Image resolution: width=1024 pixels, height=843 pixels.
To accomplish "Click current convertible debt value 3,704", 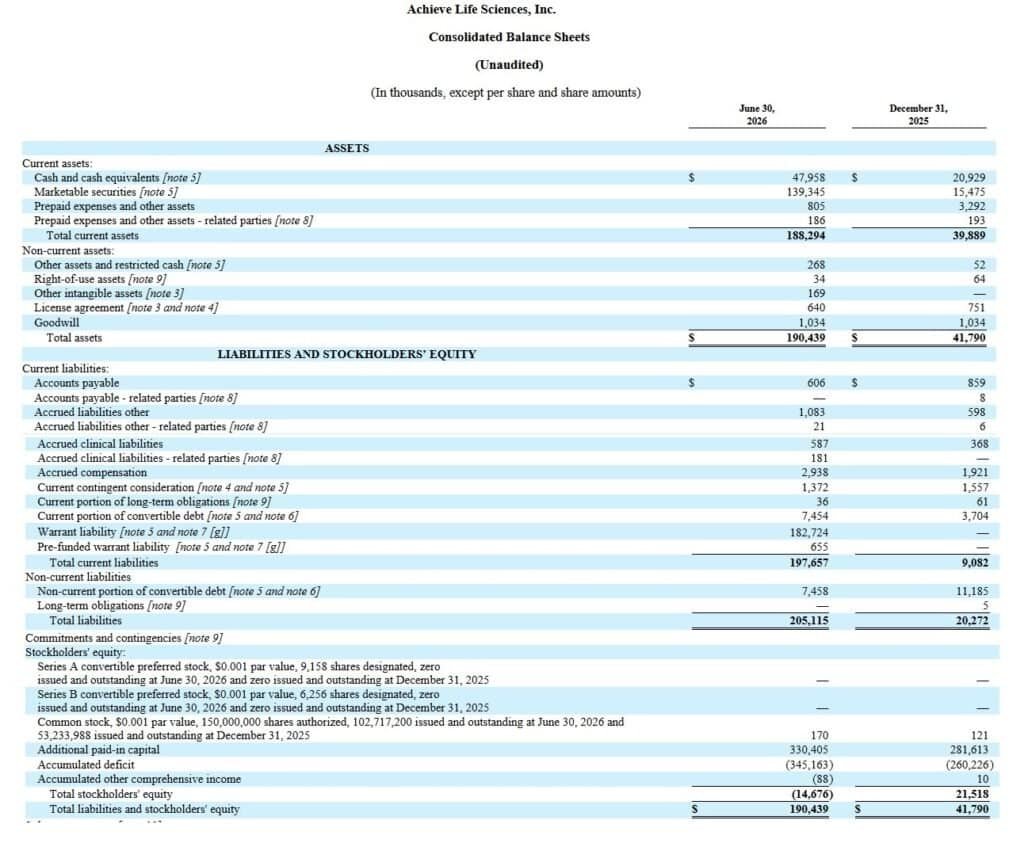I will pos(975,517).
